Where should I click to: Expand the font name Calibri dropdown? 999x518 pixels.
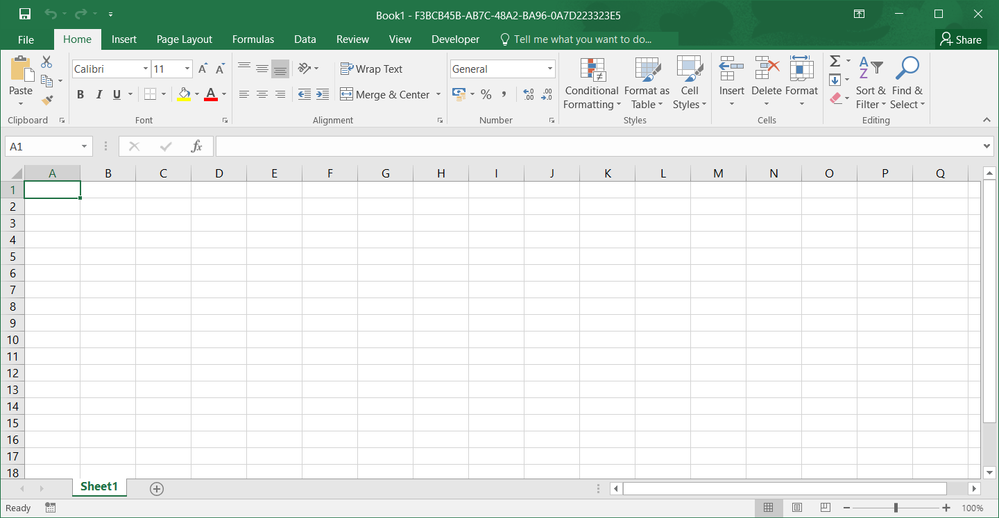click(x=145, y=69)
